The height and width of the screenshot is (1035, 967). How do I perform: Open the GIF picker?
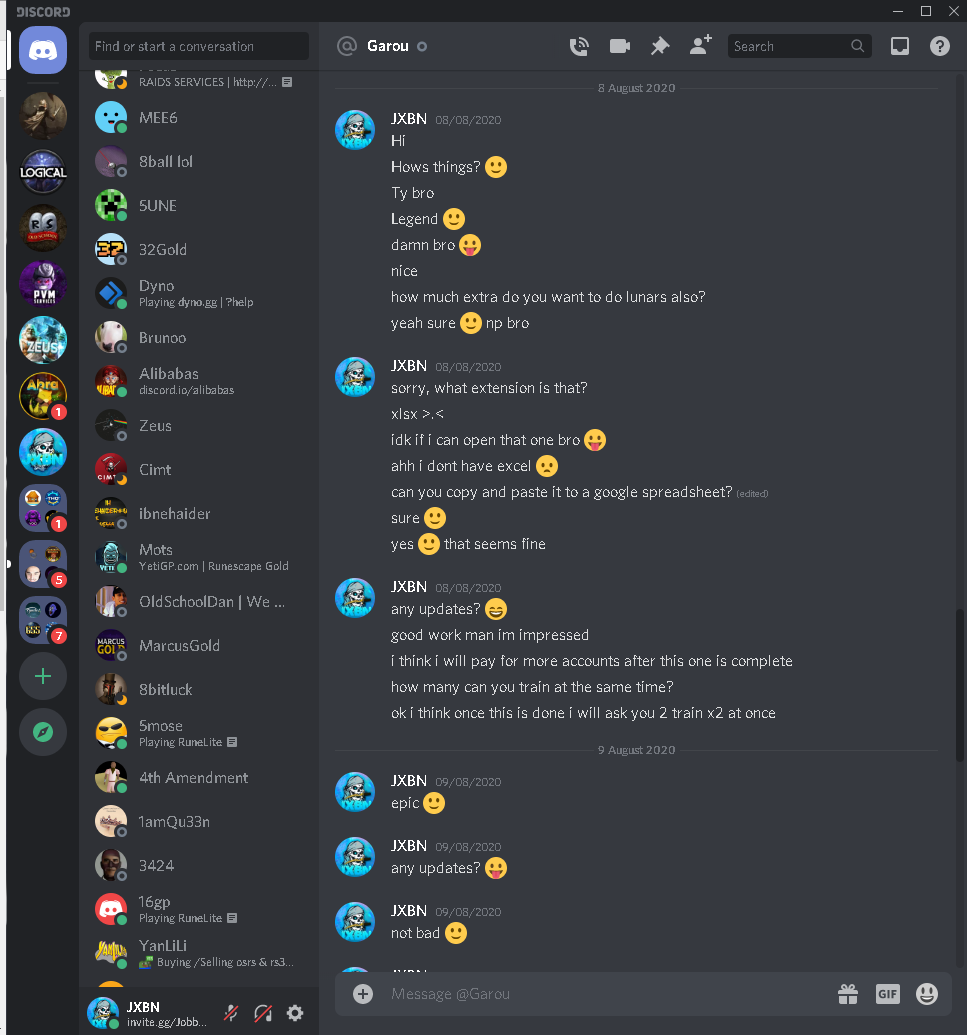[887, 993]
